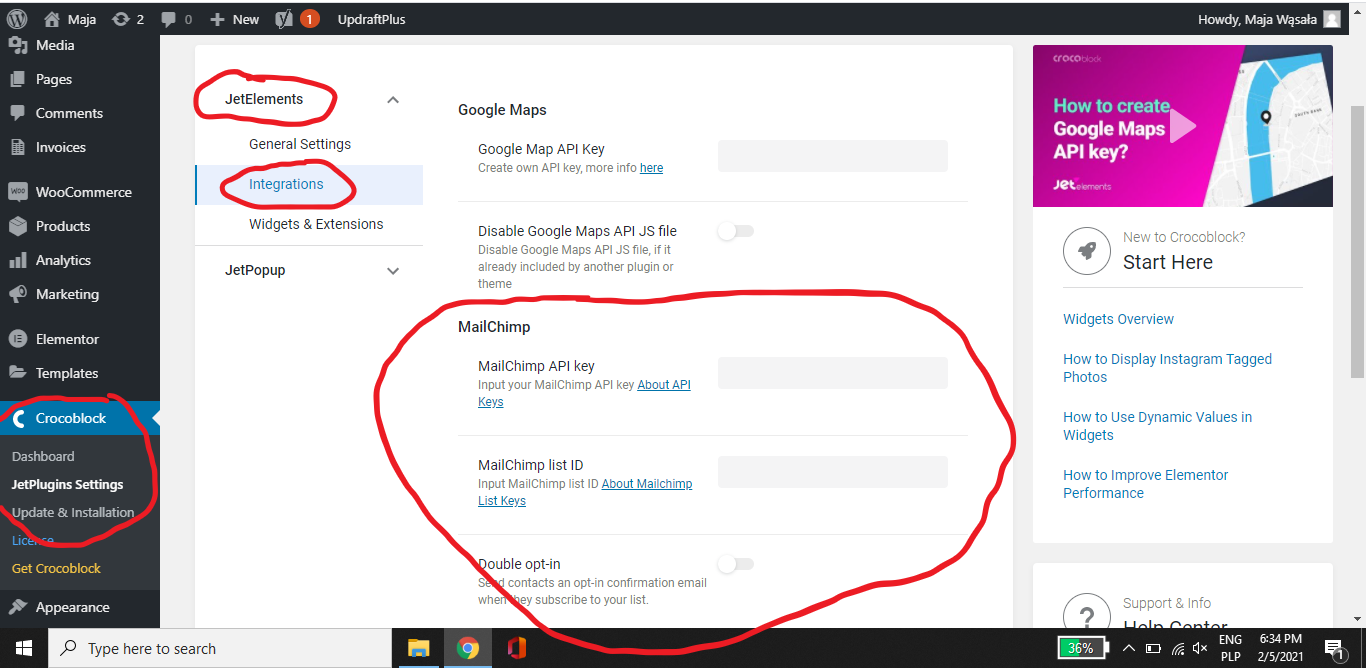The width and height of the screenshot is (1366, 668).
Task: Show hidden system tray icons
Action: coord(1128,648)
